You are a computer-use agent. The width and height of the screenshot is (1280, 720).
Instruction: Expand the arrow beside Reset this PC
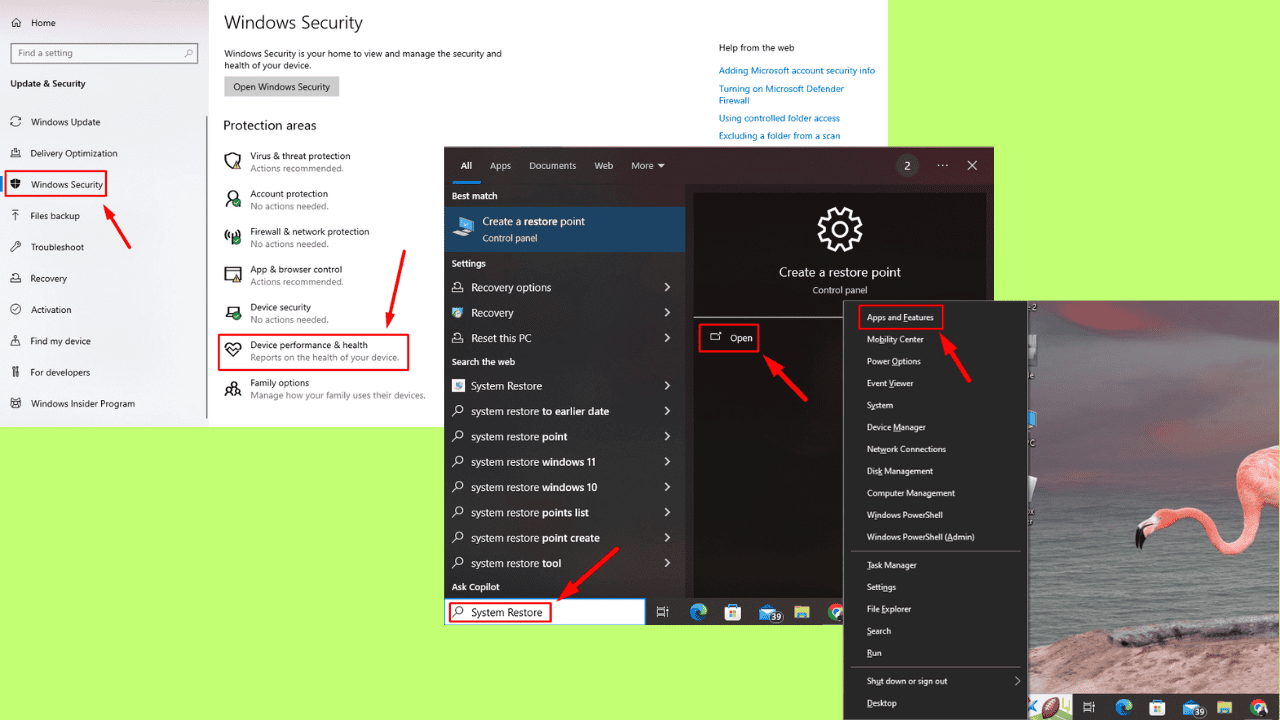coord(667,338)
